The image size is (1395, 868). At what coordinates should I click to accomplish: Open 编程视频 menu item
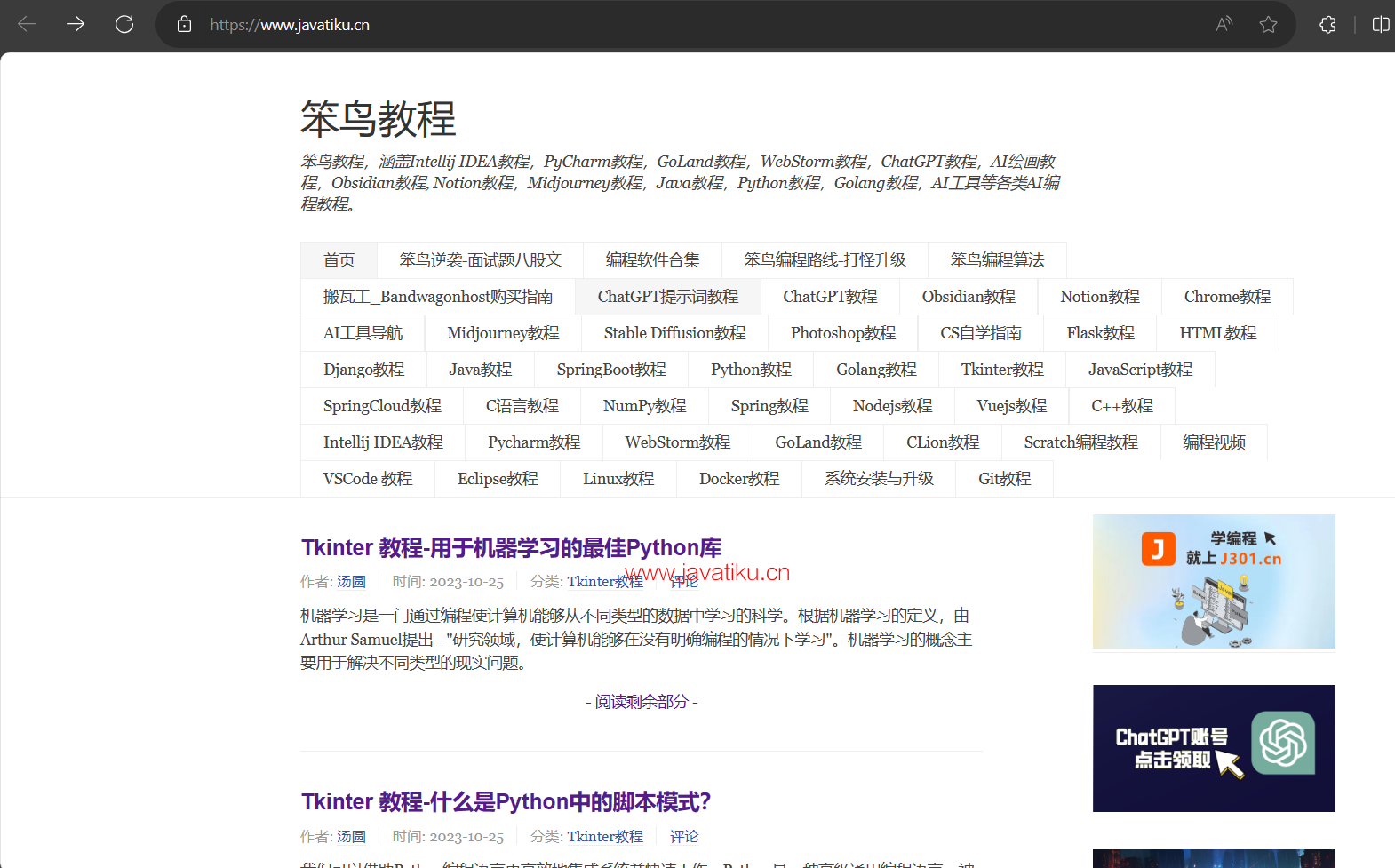pyautogui.click(x=1214, y=442)
